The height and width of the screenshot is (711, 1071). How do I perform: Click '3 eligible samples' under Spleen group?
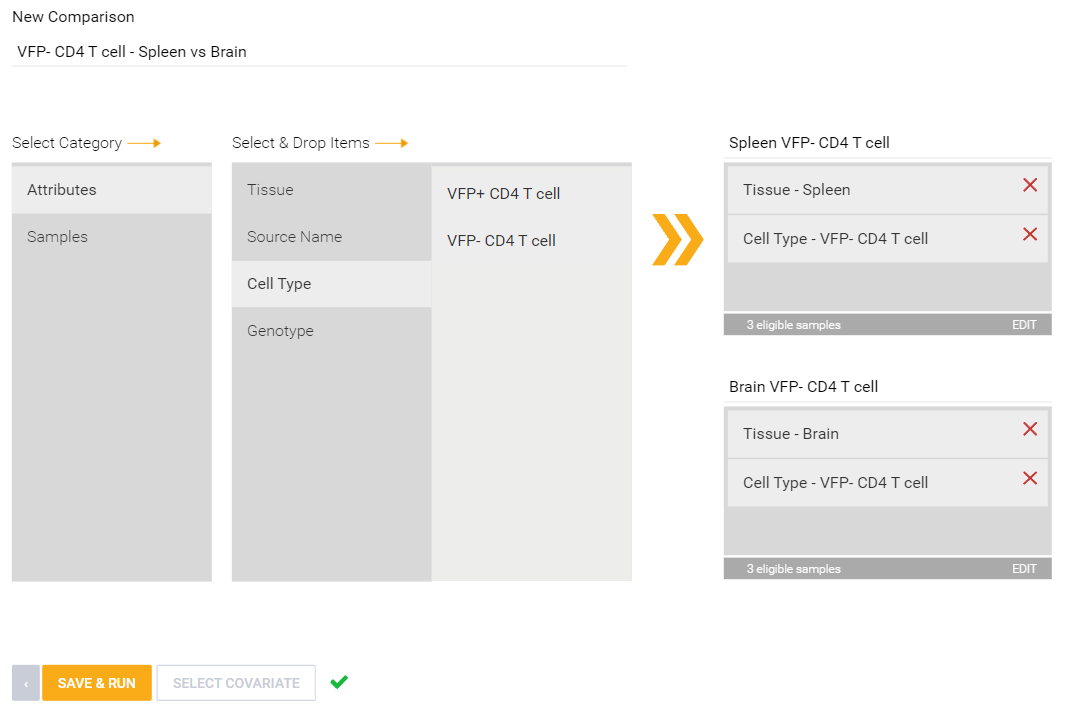tap(793, 325)
